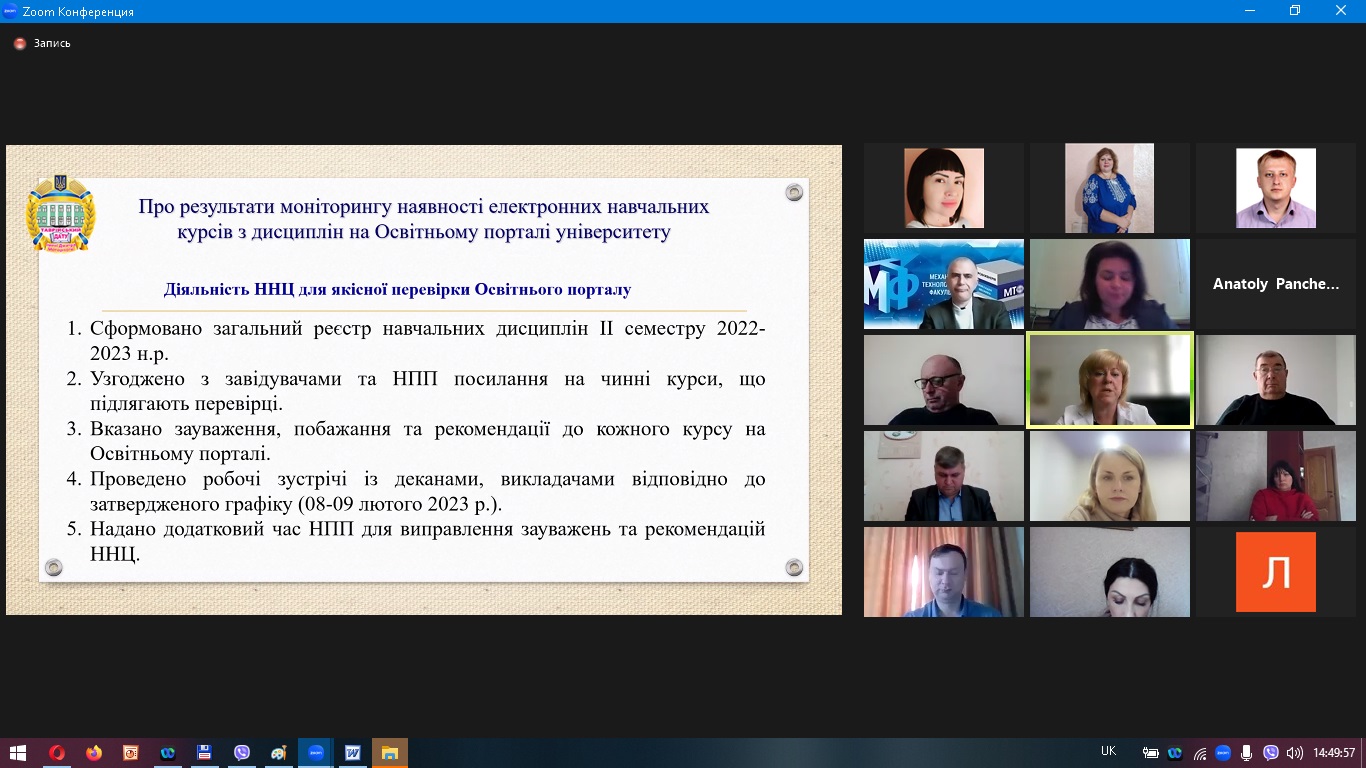Open Opera browser from the taskbar
Screen dimensions: 1366x768
point(56,753)
